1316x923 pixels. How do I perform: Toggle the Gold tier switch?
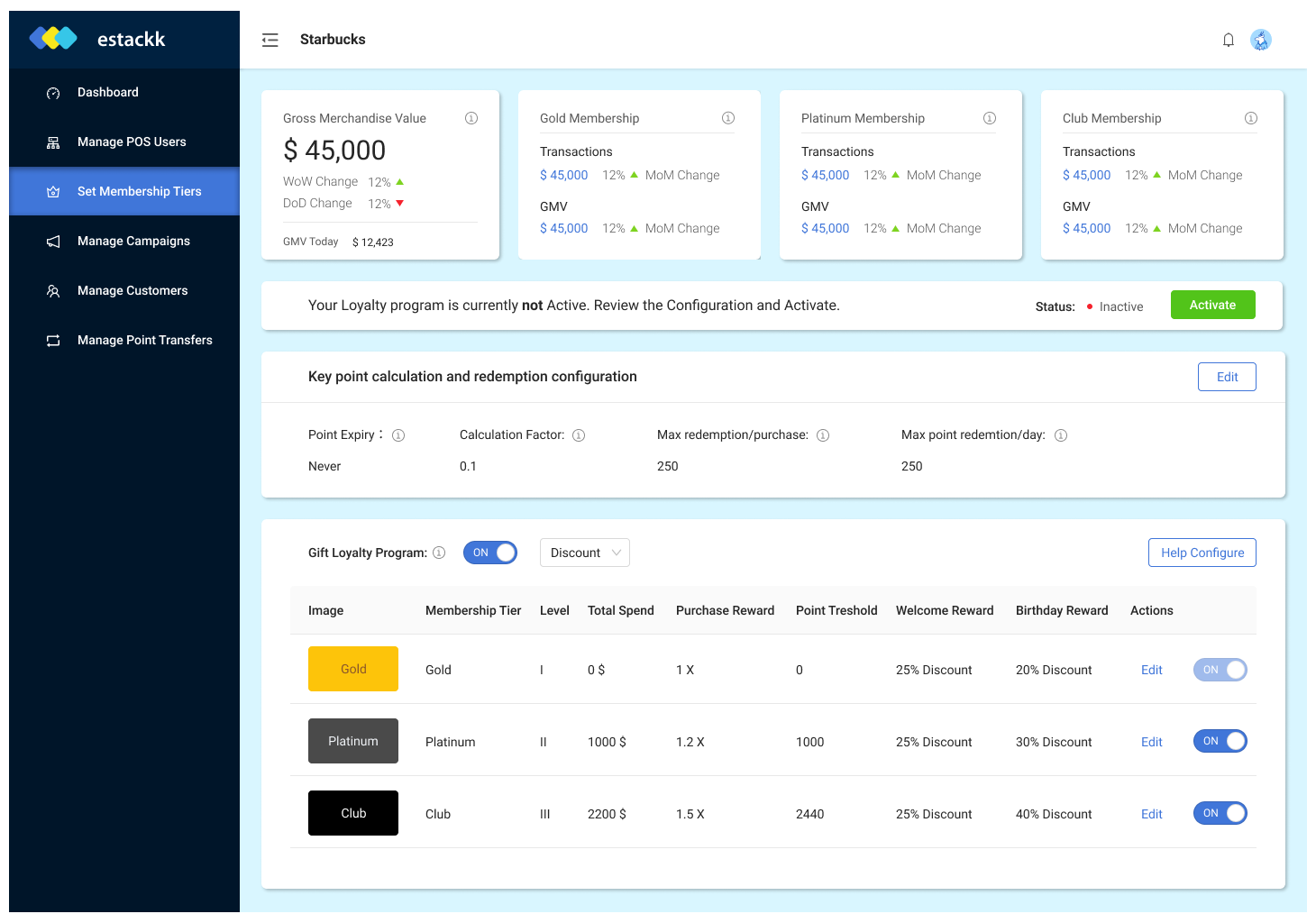1220,670
